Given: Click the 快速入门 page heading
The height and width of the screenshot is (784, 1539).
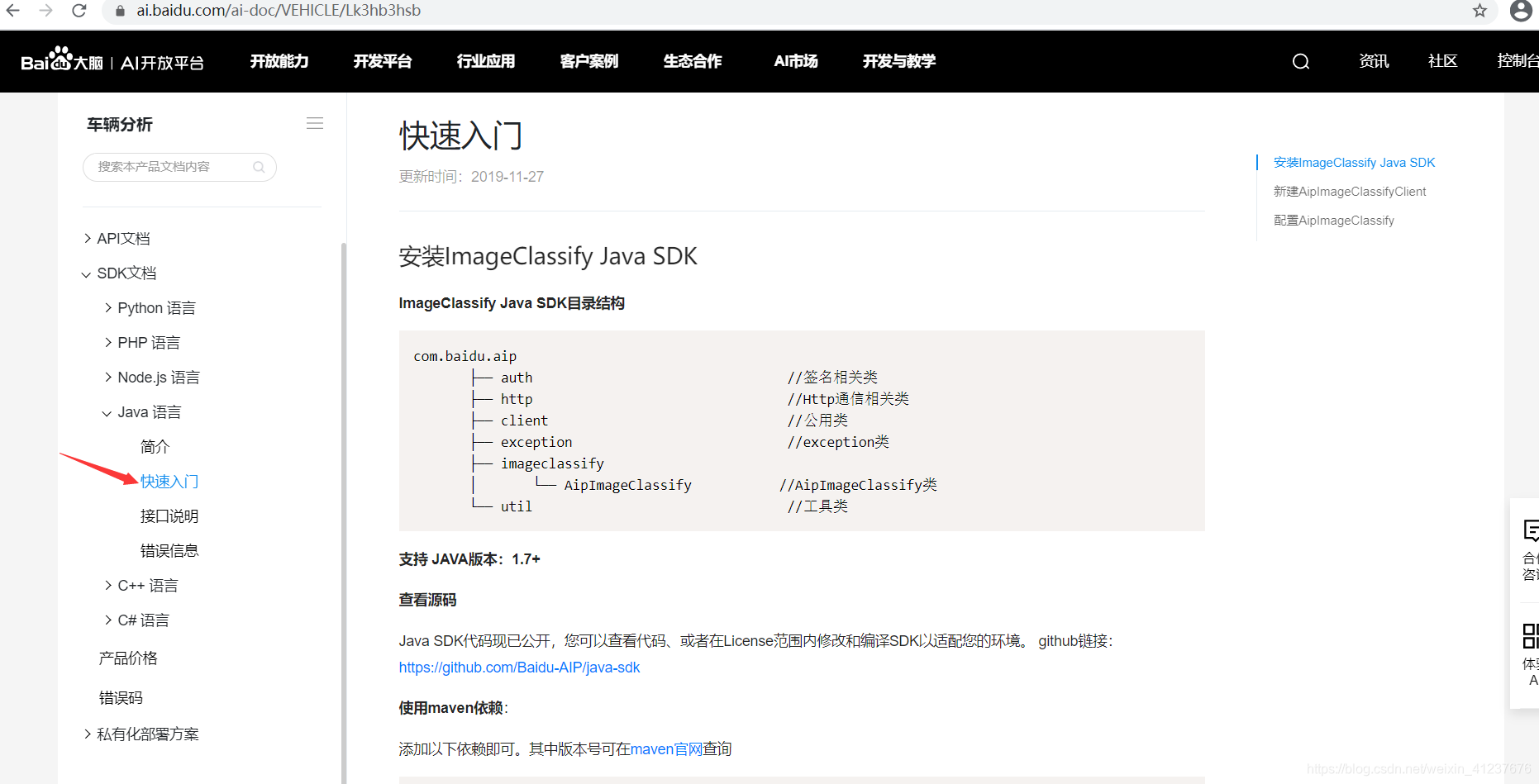Looking at the screenshot, I should coord(461,135).
